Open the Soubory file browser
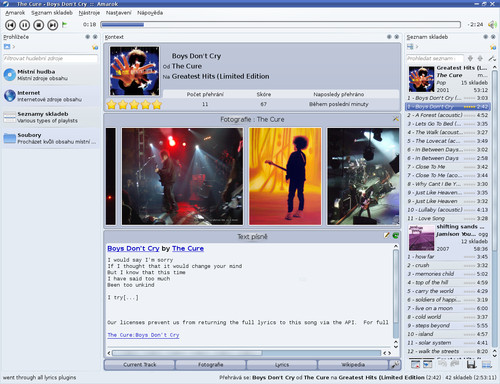Viewport: 500px width, 384px height. point(51,138)
